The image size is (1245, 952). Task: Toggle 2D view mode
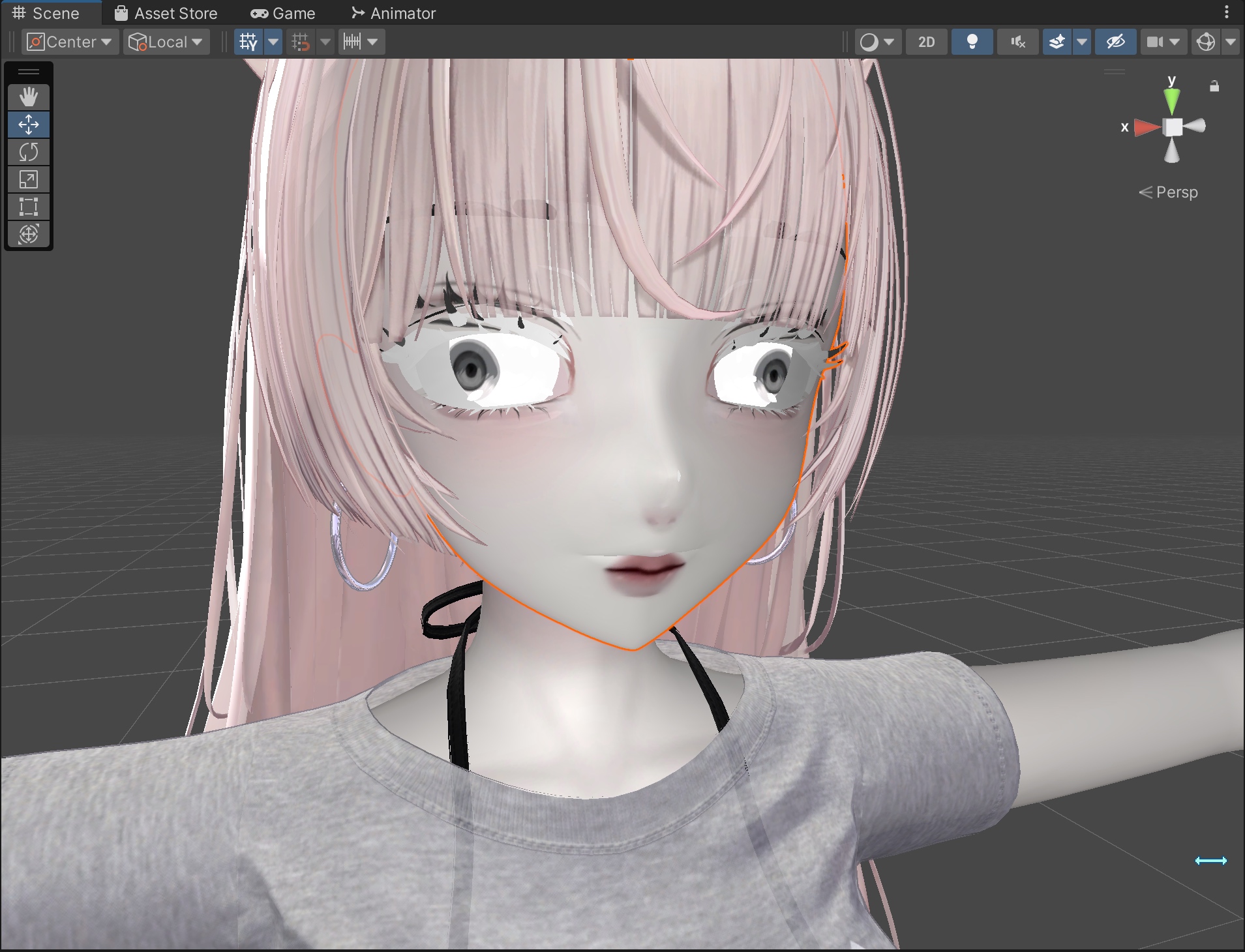pyautogui.click(x=926, y=42)
